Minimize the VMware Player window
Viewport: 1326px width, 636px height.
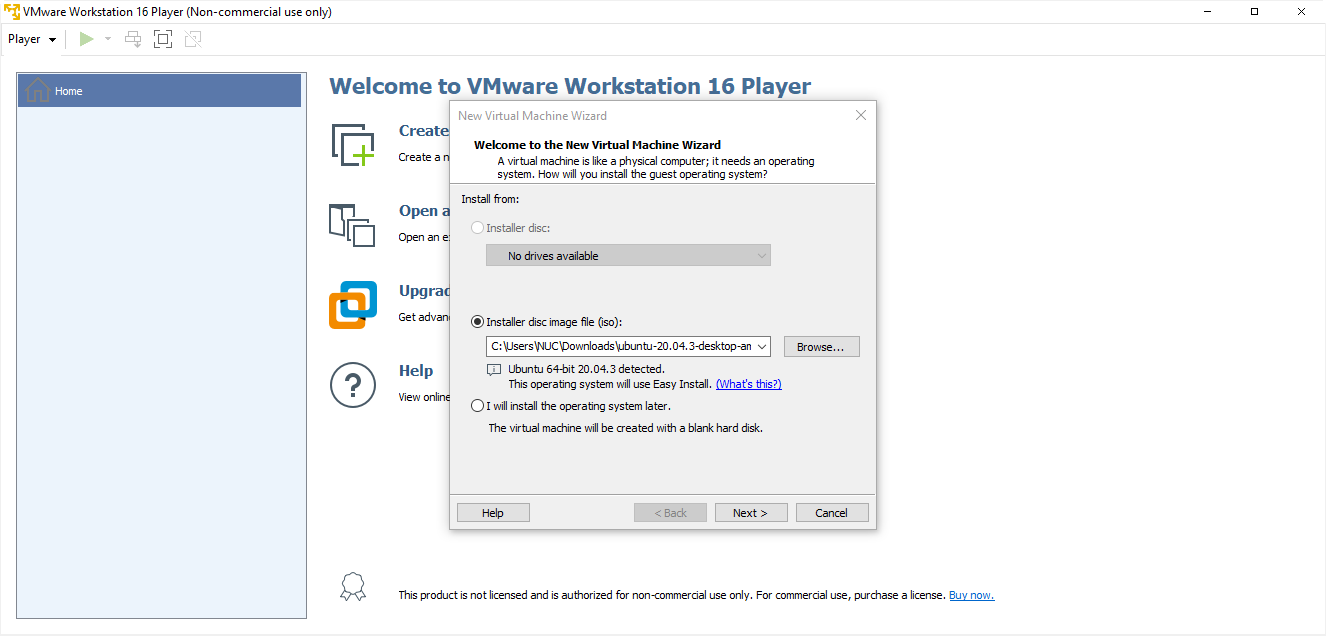(1208, 12)
